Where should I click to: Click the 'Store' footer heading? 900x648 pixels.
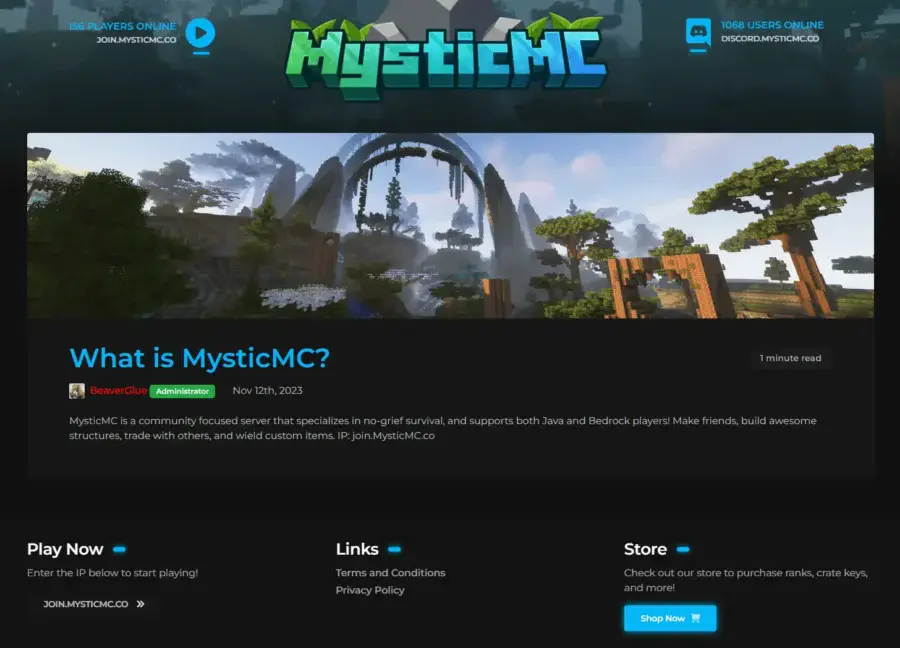click(x=645, y=549)
